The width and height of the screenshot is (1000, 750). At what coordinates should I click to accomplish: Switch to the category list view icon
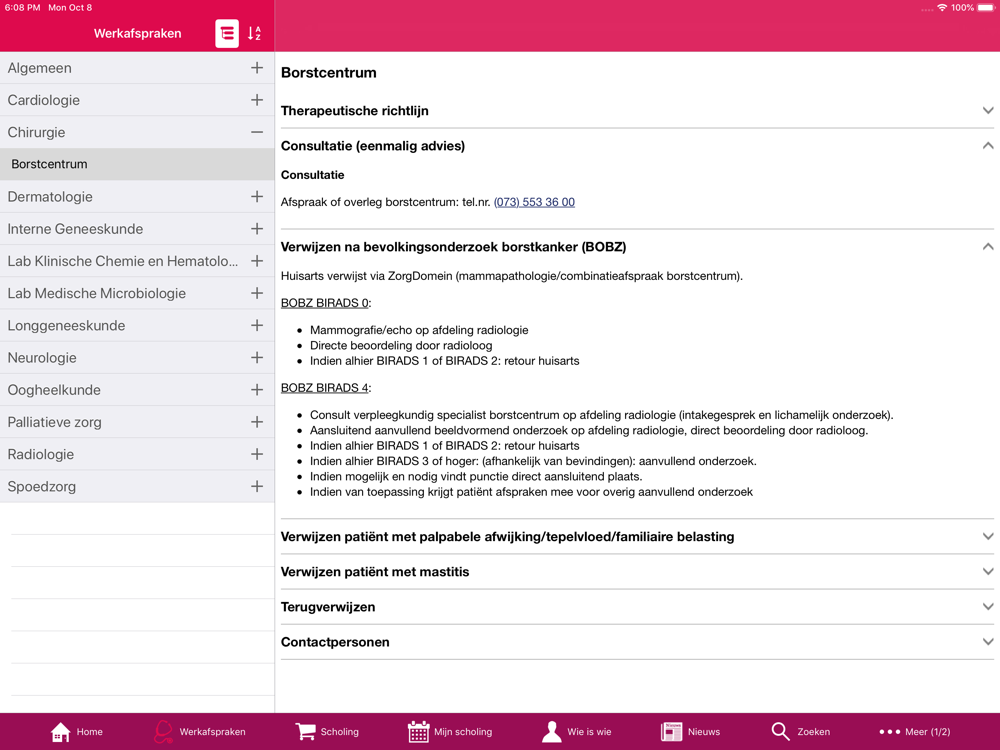227,34
